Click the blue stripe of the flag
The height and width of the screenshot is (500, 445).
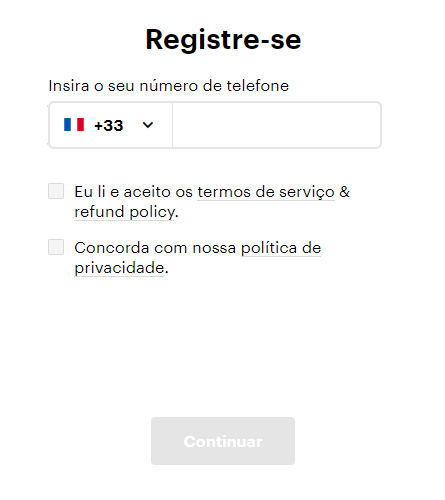tap(67, 125)
